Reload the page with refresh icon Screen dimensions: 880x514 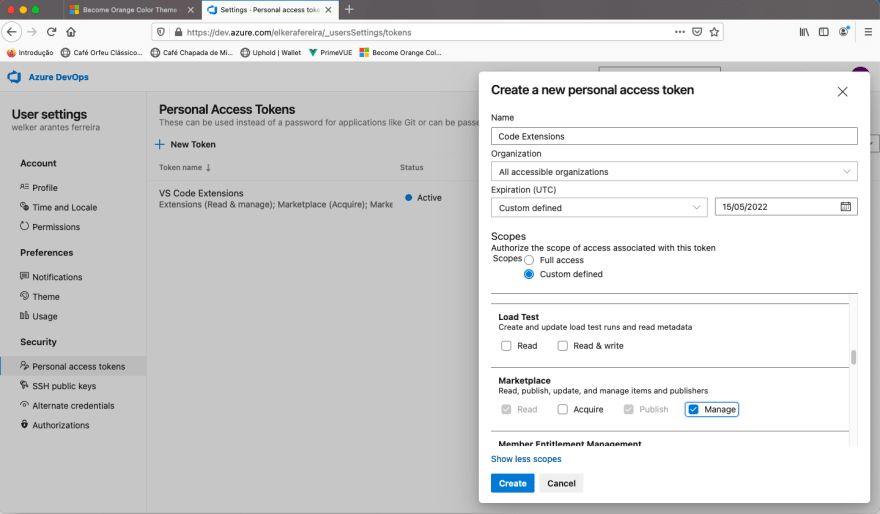click(52, 32)
